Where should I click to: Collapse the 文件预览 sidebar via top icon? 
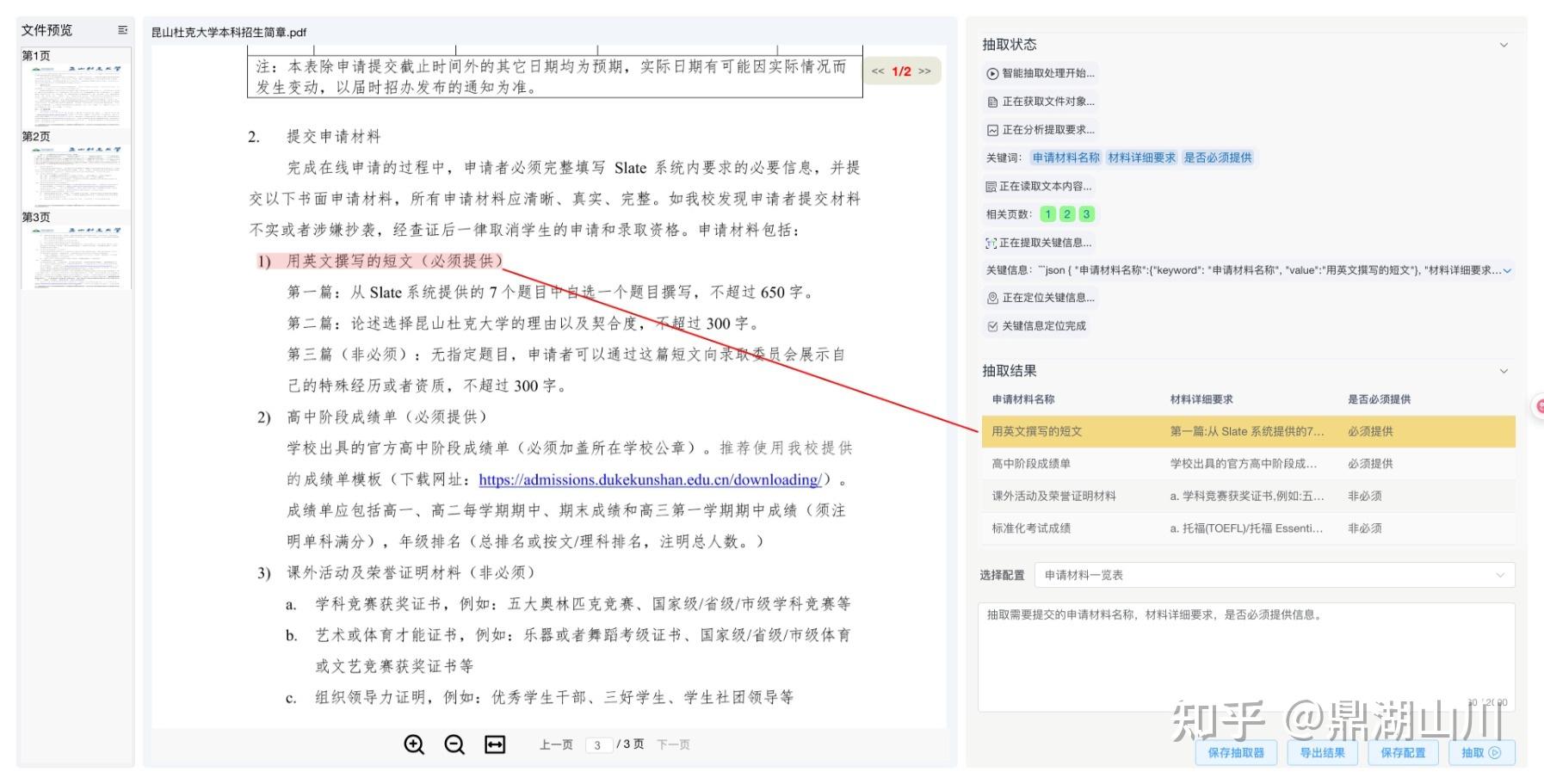click(x=122, y=29)
